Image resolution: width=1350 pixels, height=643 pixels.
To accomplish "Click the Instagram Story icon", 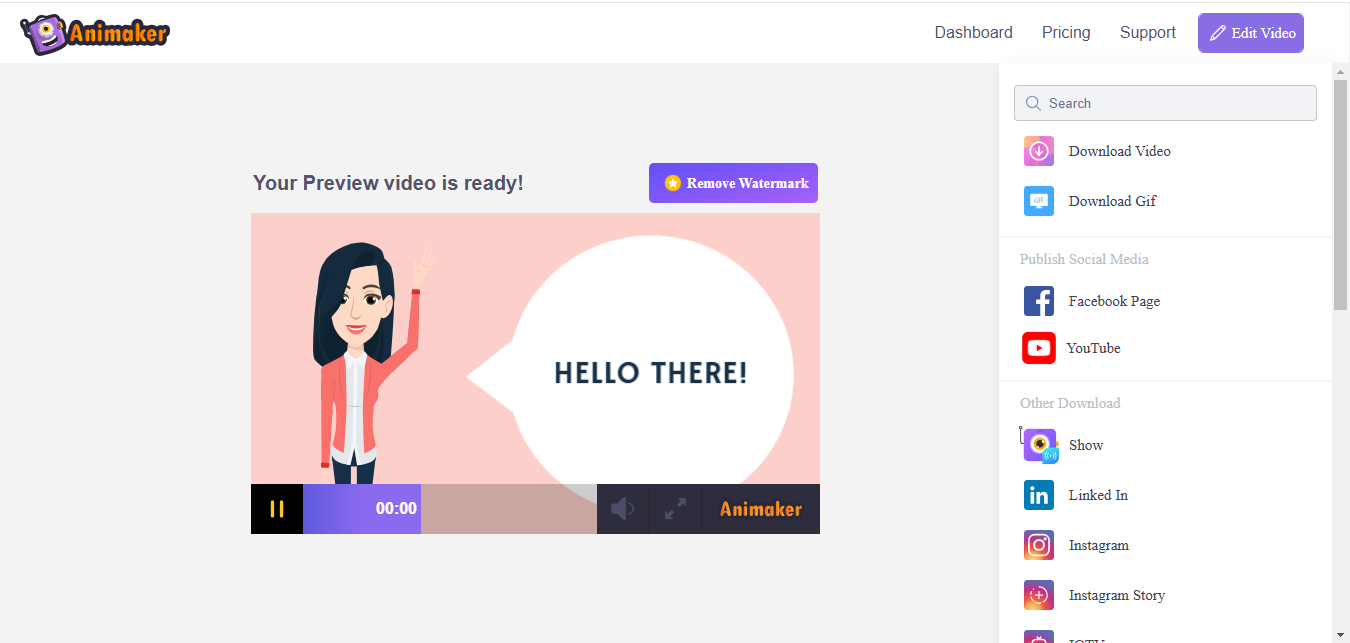I will [x=1039, y=595].
